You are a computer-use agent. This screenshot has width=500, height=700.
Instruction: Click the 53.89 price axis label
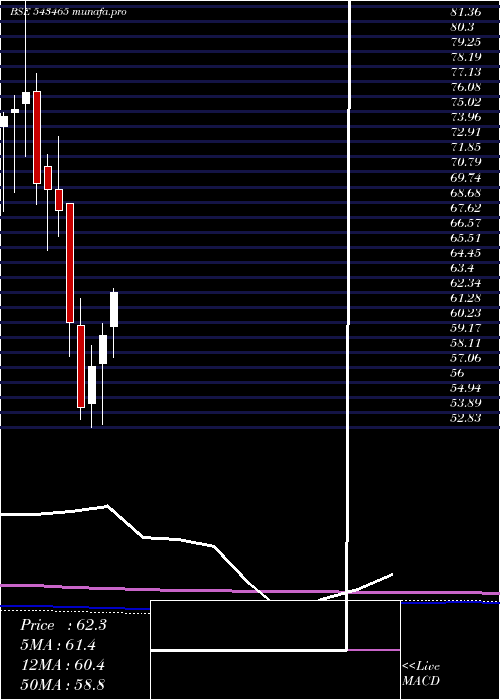tap(465, 404)
